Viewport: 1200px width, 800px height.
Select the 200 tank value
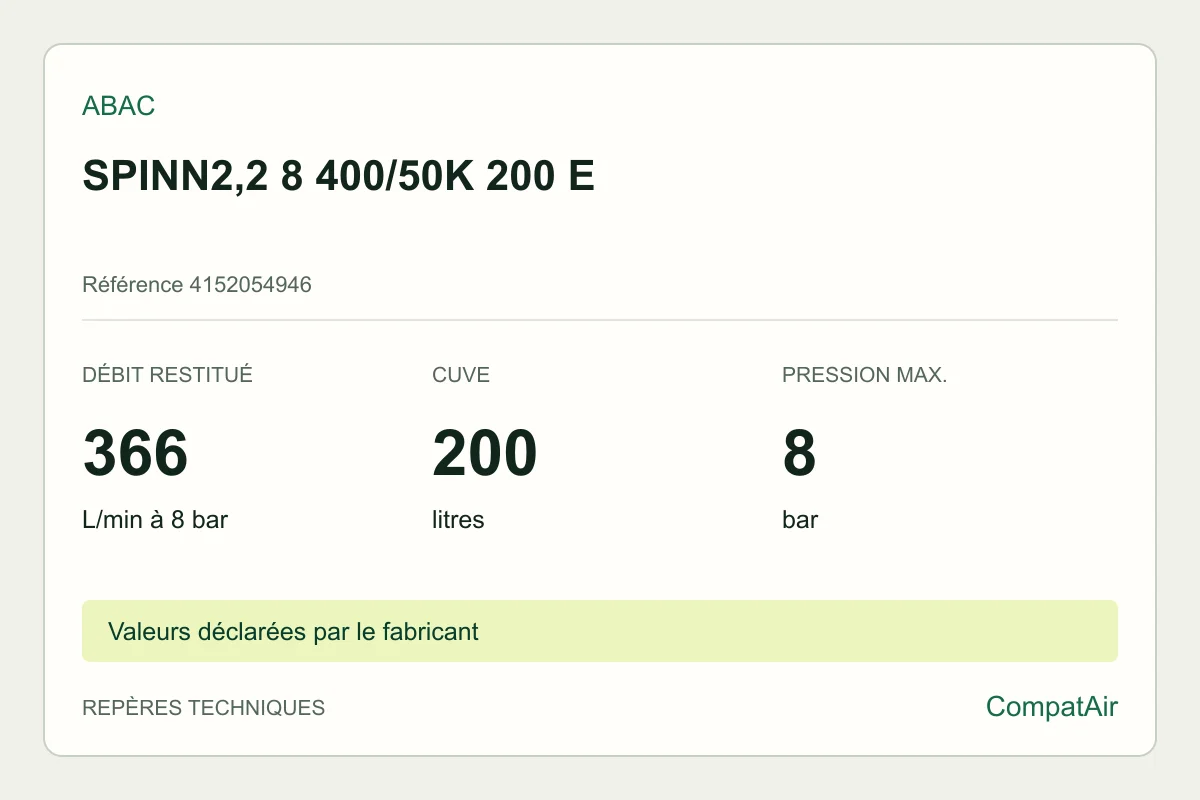point(485,453)
